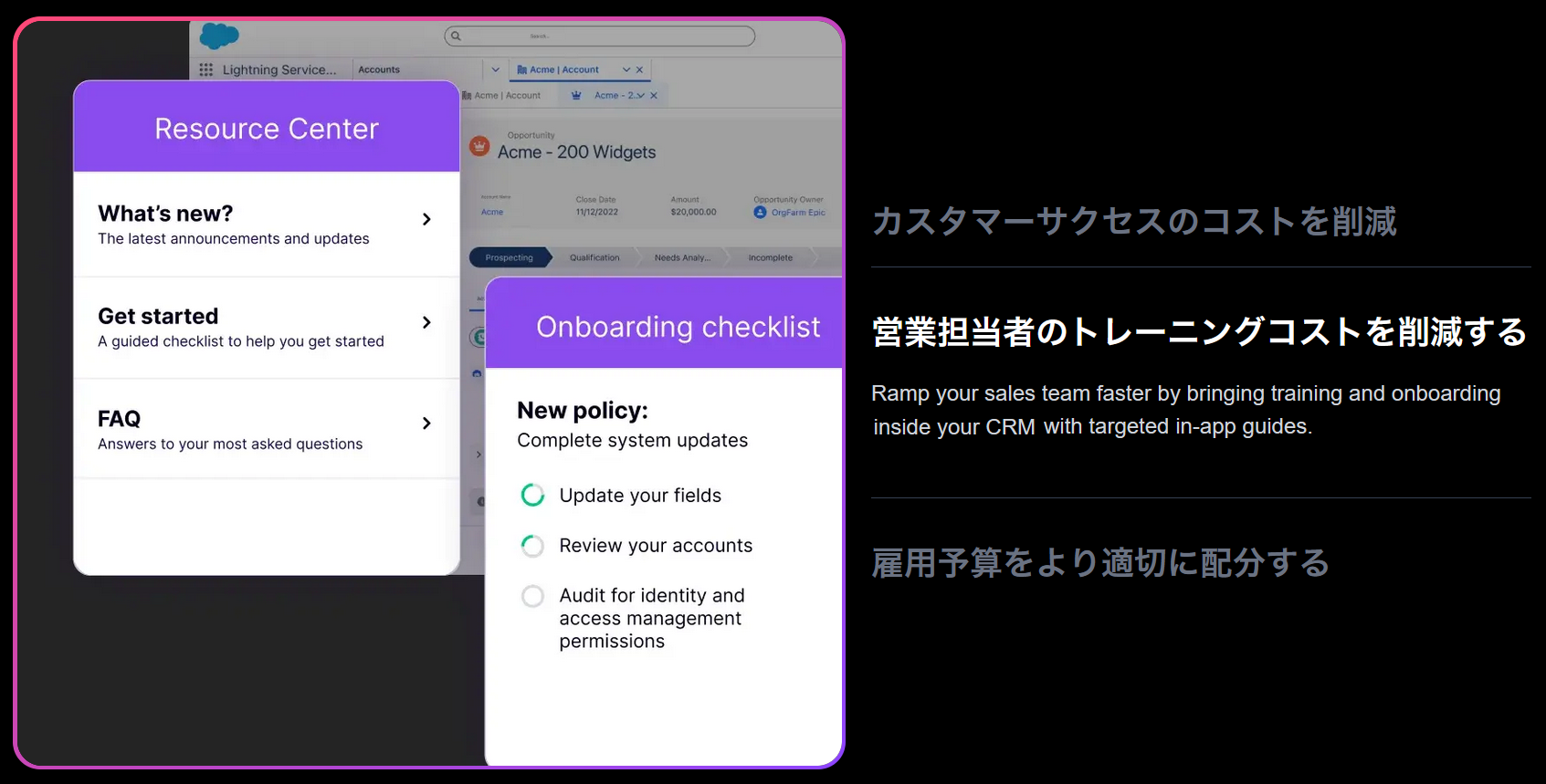Close the Acme | Account workspace tab
This screenshot has width=1546, height=784.
(x=639, y=69)
